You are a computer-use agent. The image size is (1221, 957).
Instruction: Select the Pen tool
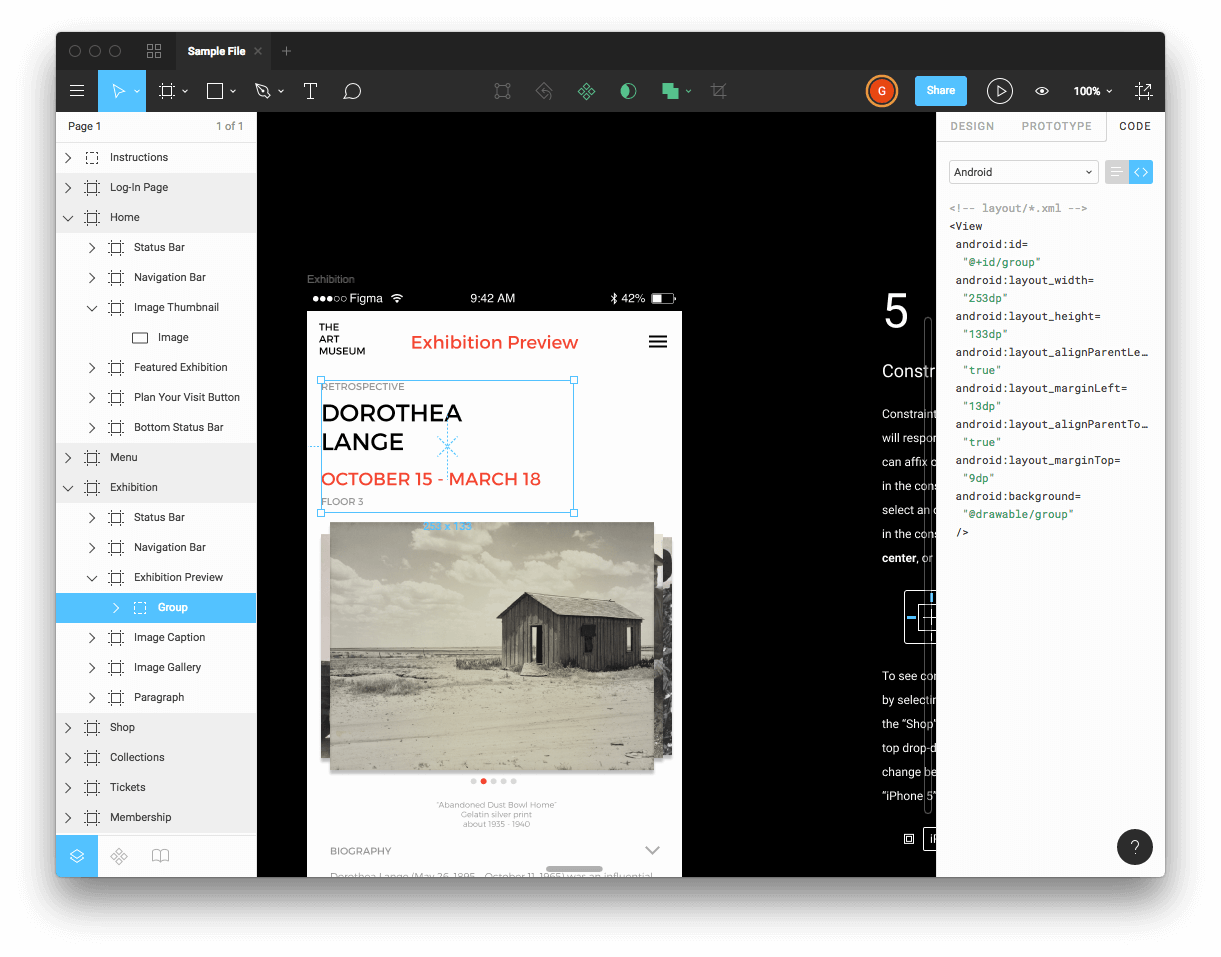pos(263,91)
